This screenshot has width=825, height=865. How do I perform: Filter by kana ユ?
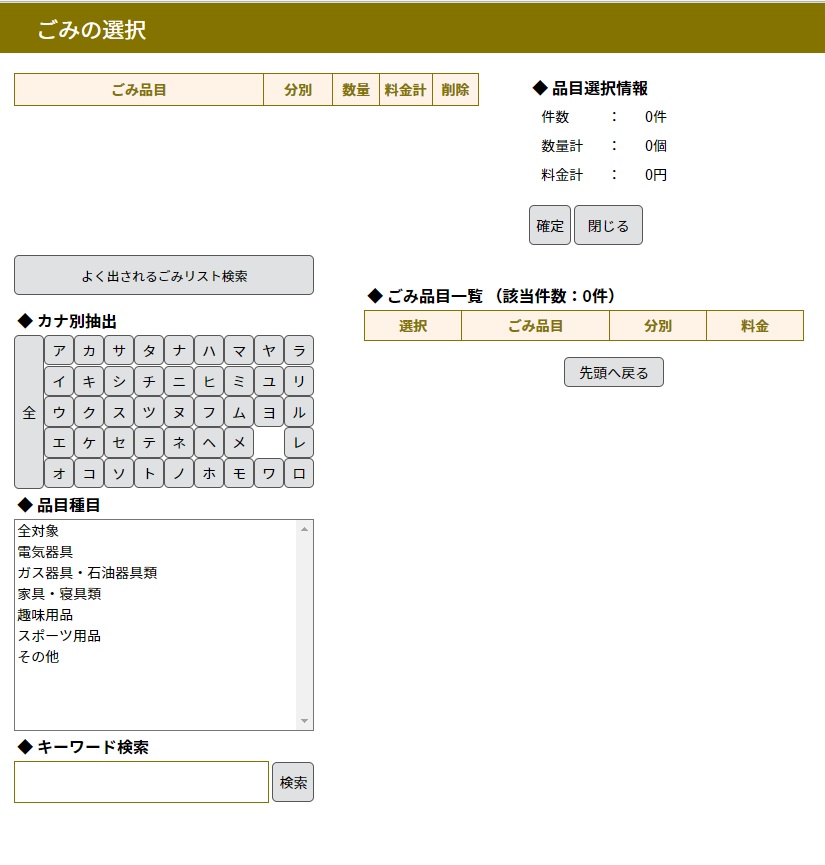point(269,381)
